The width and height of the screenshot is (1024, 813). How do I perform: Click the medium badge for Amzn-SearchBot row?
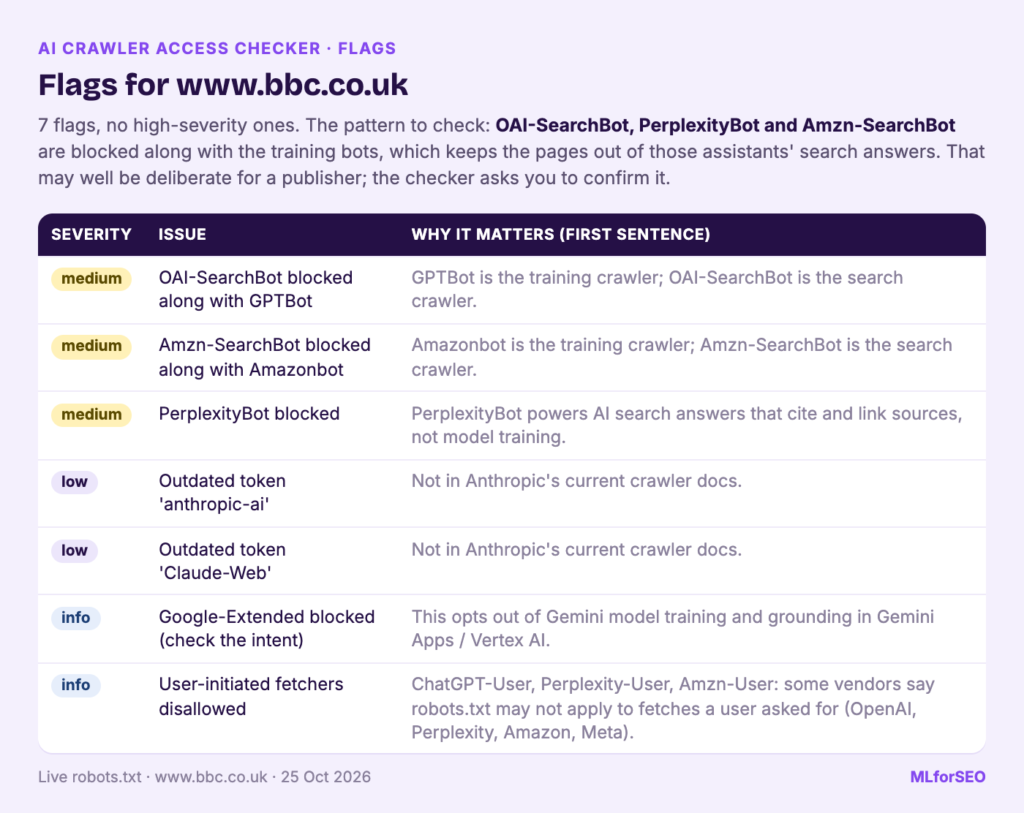pos(91,346)
